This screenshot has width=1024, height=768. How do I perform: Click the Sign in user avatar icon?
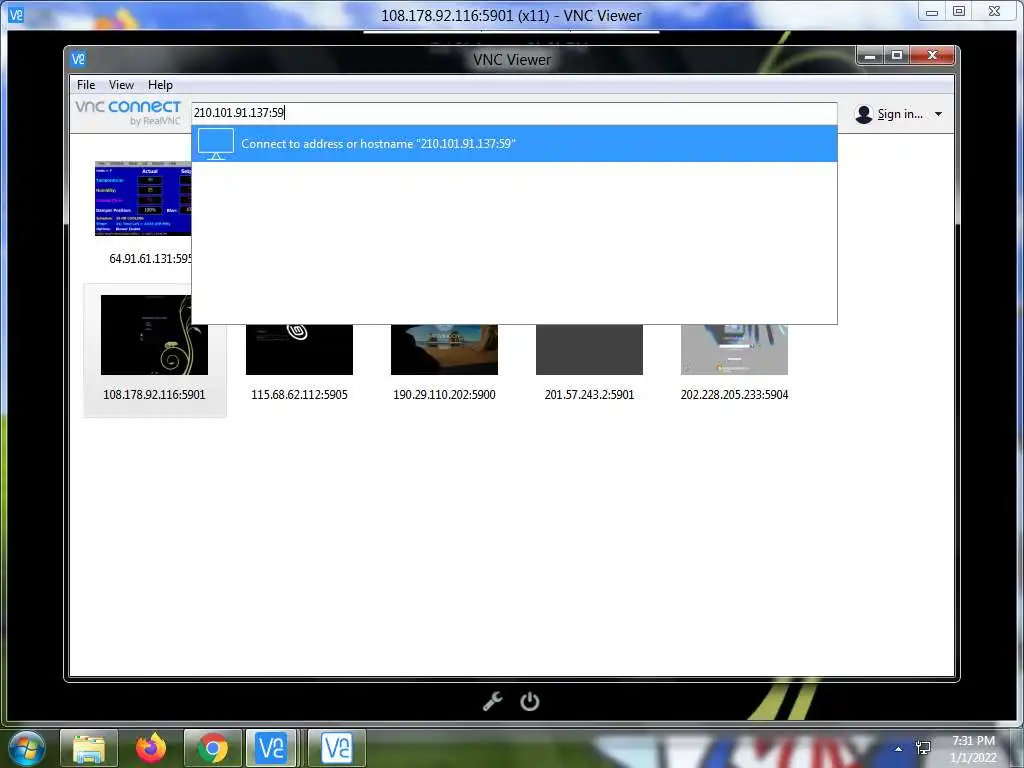863,114
